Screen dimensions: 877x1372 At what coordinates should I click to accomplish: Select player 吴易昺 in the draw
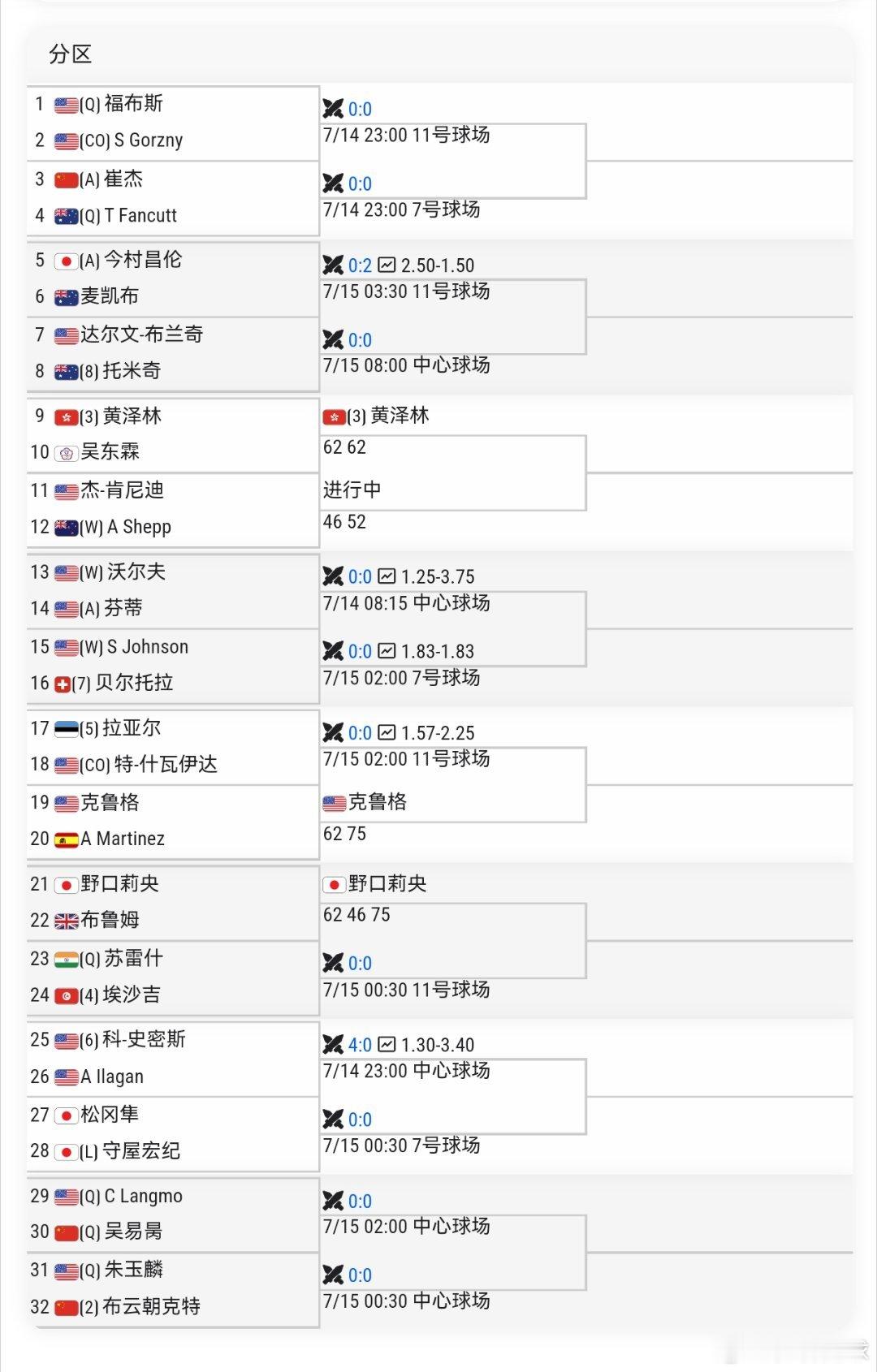pyautogui.click(x=133, y=1231)
